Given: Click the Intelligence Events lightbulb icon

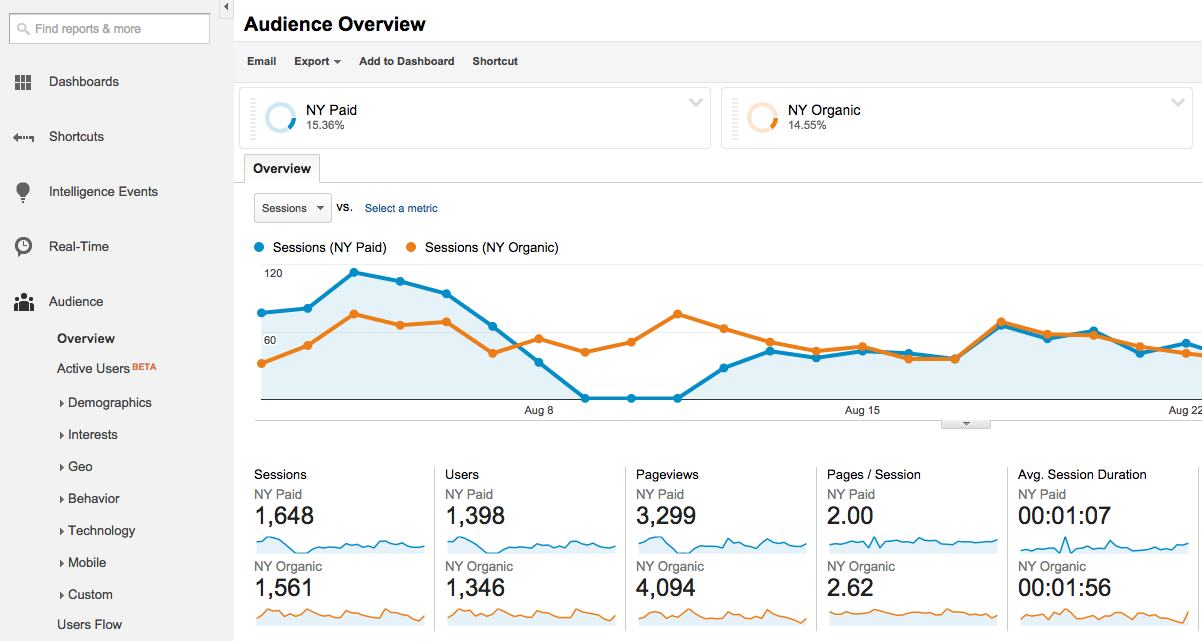Looking at the screenshot, I should tap(23, 192).
